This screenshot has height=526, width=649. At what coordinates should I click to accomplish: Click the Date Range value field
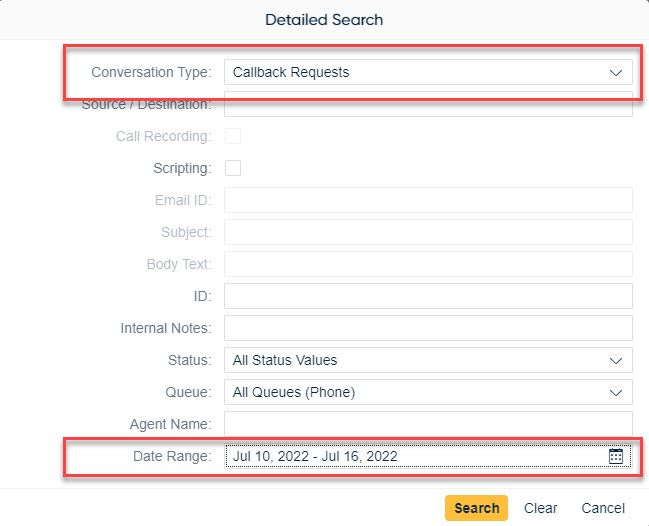click(x=428, y=456)
